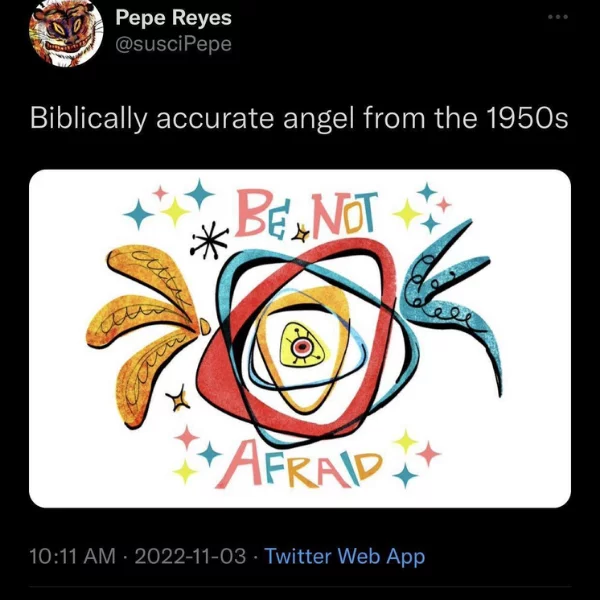600x600 pixels.
Task: Click the yellow sparkle right of "NOT"
Action: point(407,214)
